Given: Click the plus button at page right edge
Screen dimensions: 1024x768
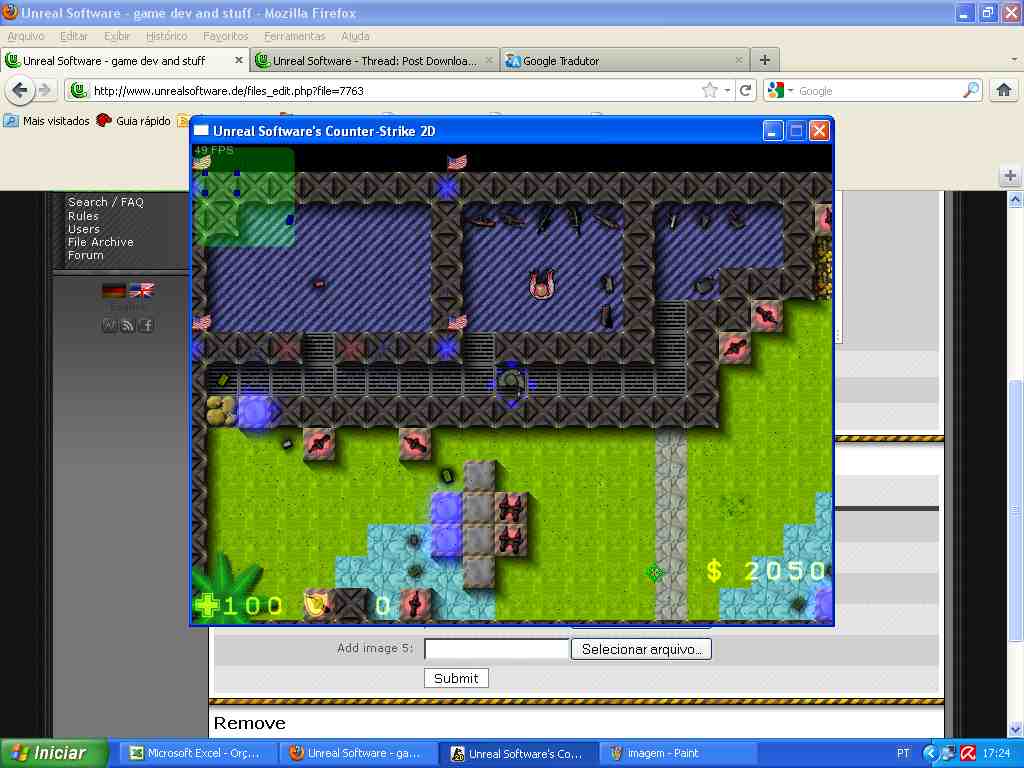Looking at the screenshot, I should click(1010, 176).
